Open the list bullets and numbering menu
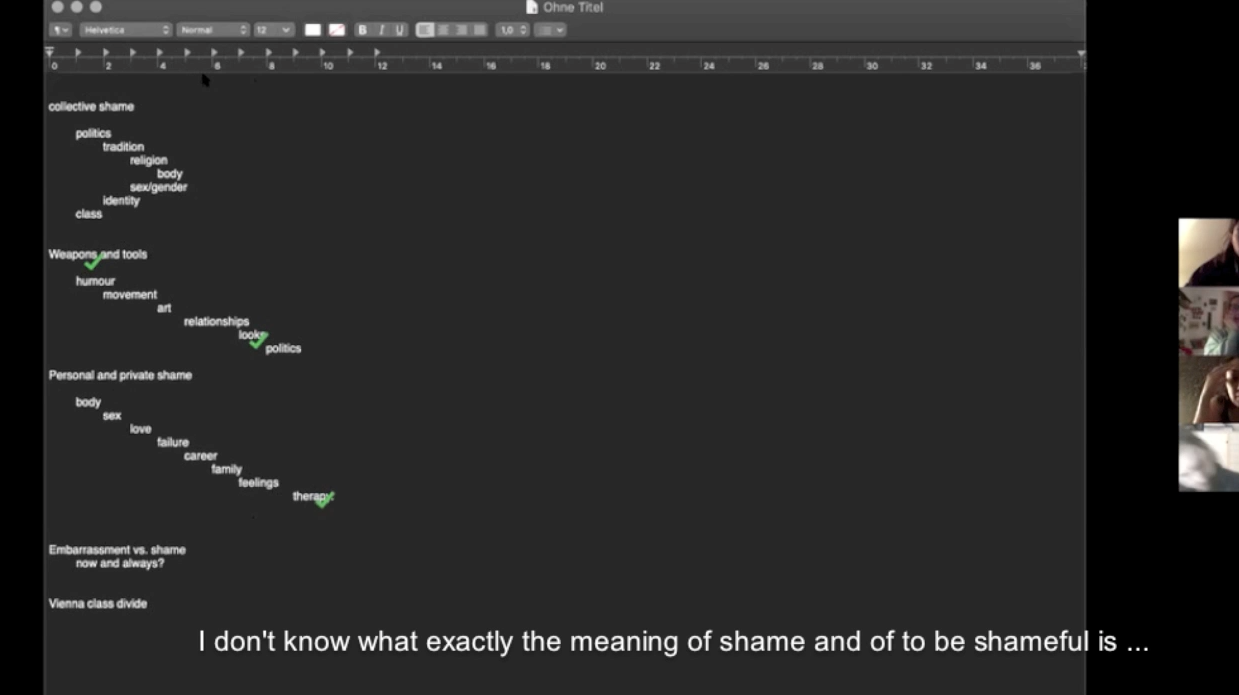 coord(550,30)
